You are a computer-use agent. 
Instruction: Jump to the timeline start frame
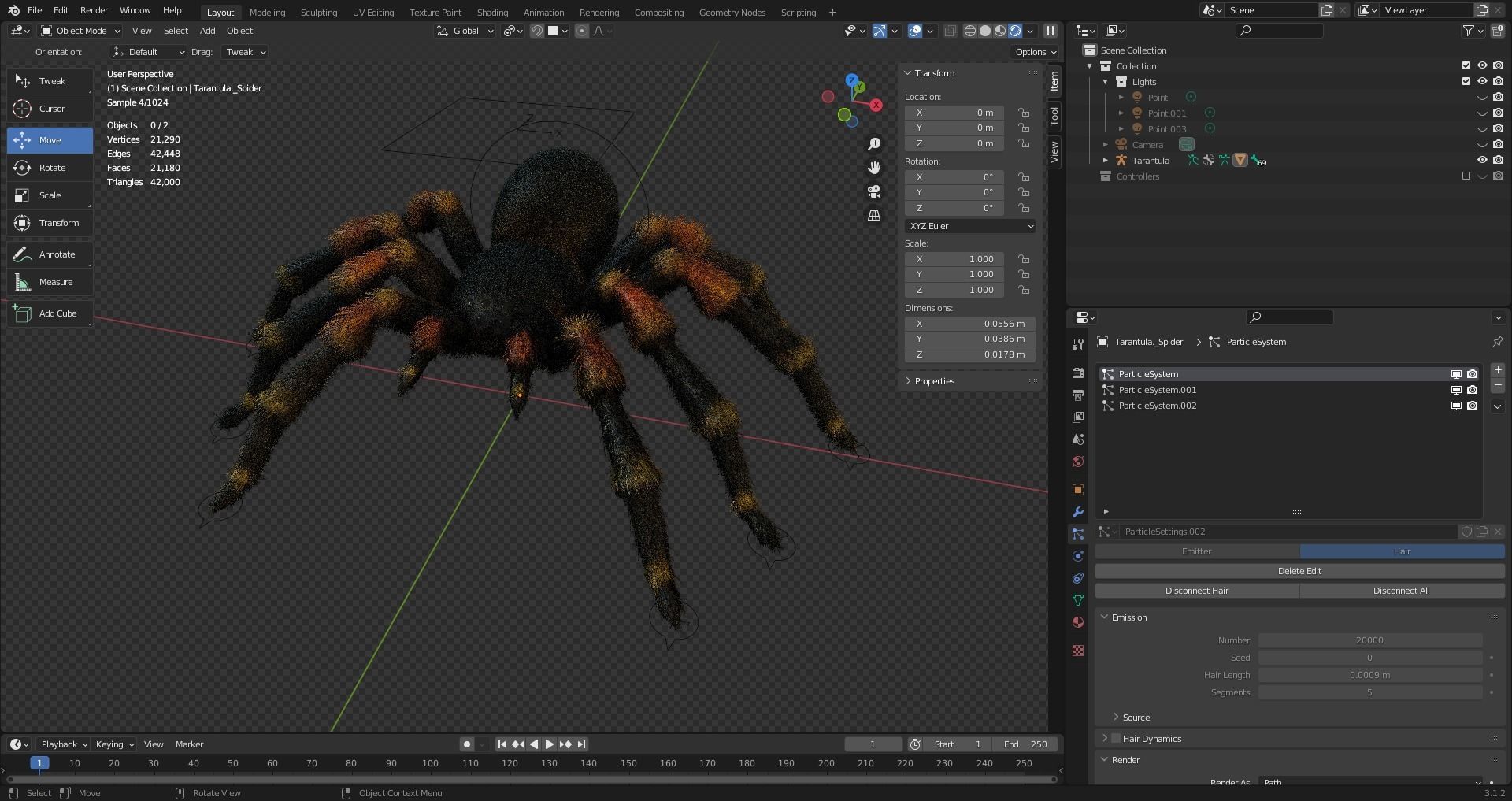[502, 744]
